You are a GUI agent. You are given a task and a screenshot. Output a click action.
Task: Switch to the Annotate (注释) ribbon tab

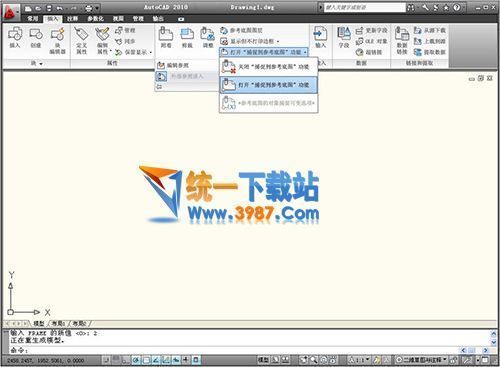[x=72, y=19]
